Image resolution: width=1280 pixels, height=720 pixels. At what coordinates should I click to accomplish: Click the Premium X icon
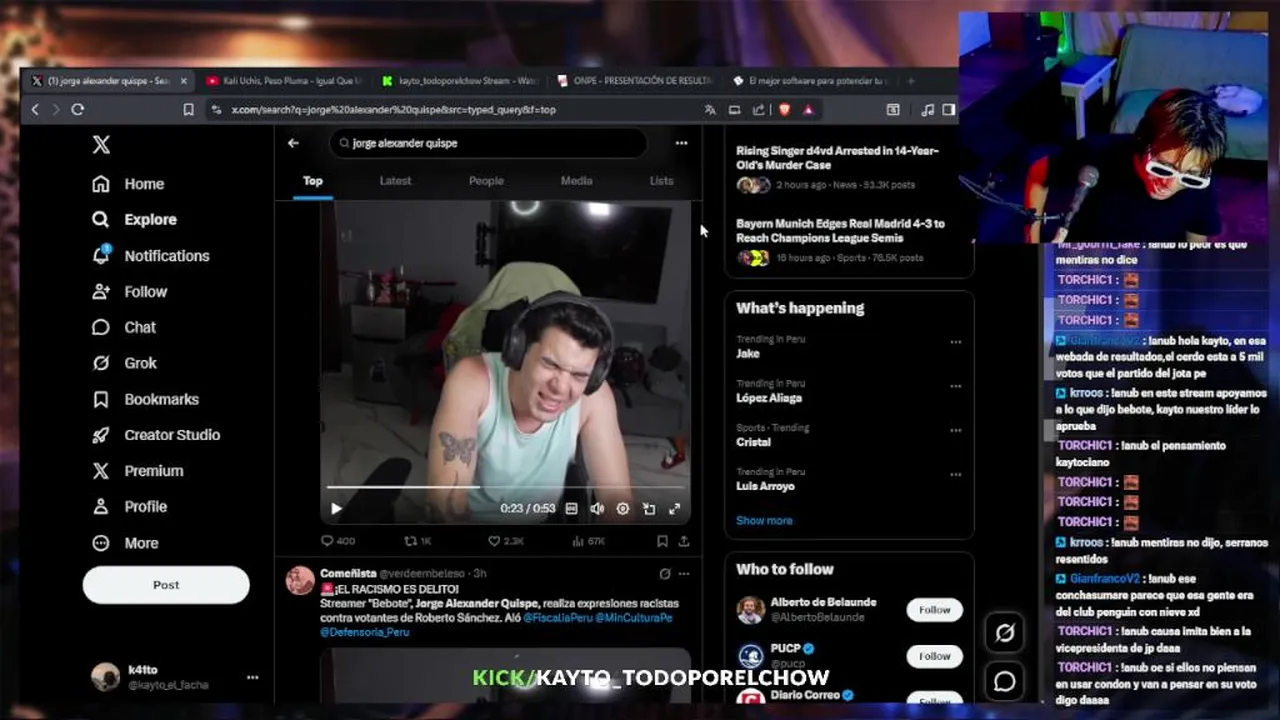(x=101, y=471)
